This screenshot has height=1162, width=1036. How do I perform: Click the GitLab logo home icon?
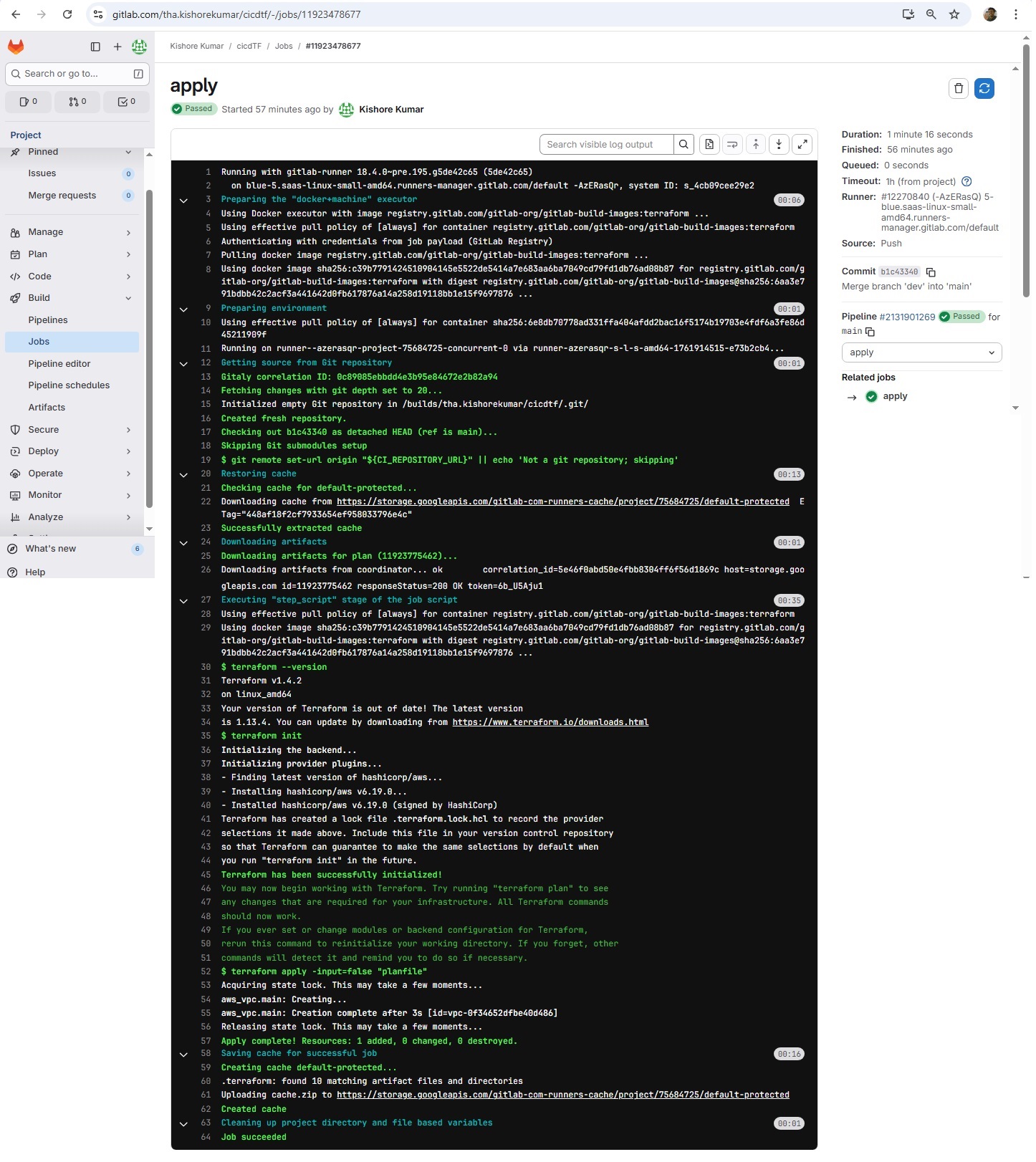tap(16, 47)
